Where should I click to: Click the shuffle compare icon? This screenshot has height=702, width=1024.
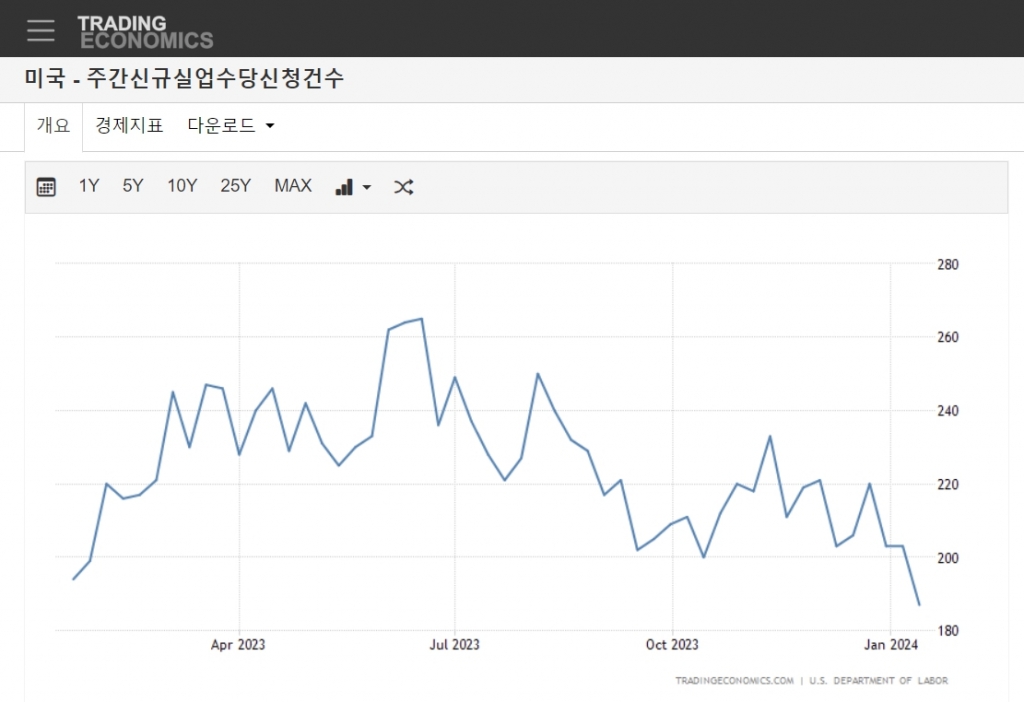(x=403, y=187)
